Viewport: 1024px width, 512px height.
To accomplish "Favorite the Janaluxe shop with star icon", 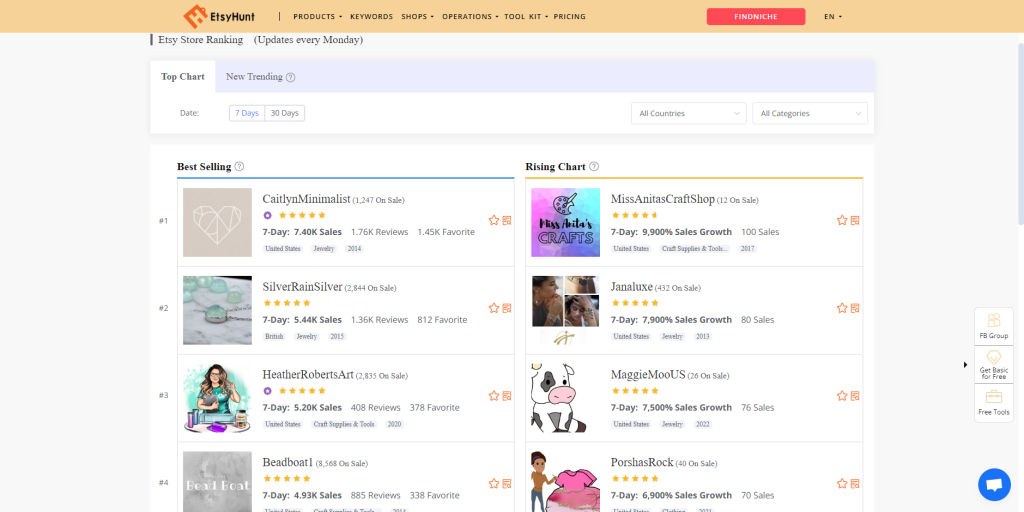I will pos(842,308).
